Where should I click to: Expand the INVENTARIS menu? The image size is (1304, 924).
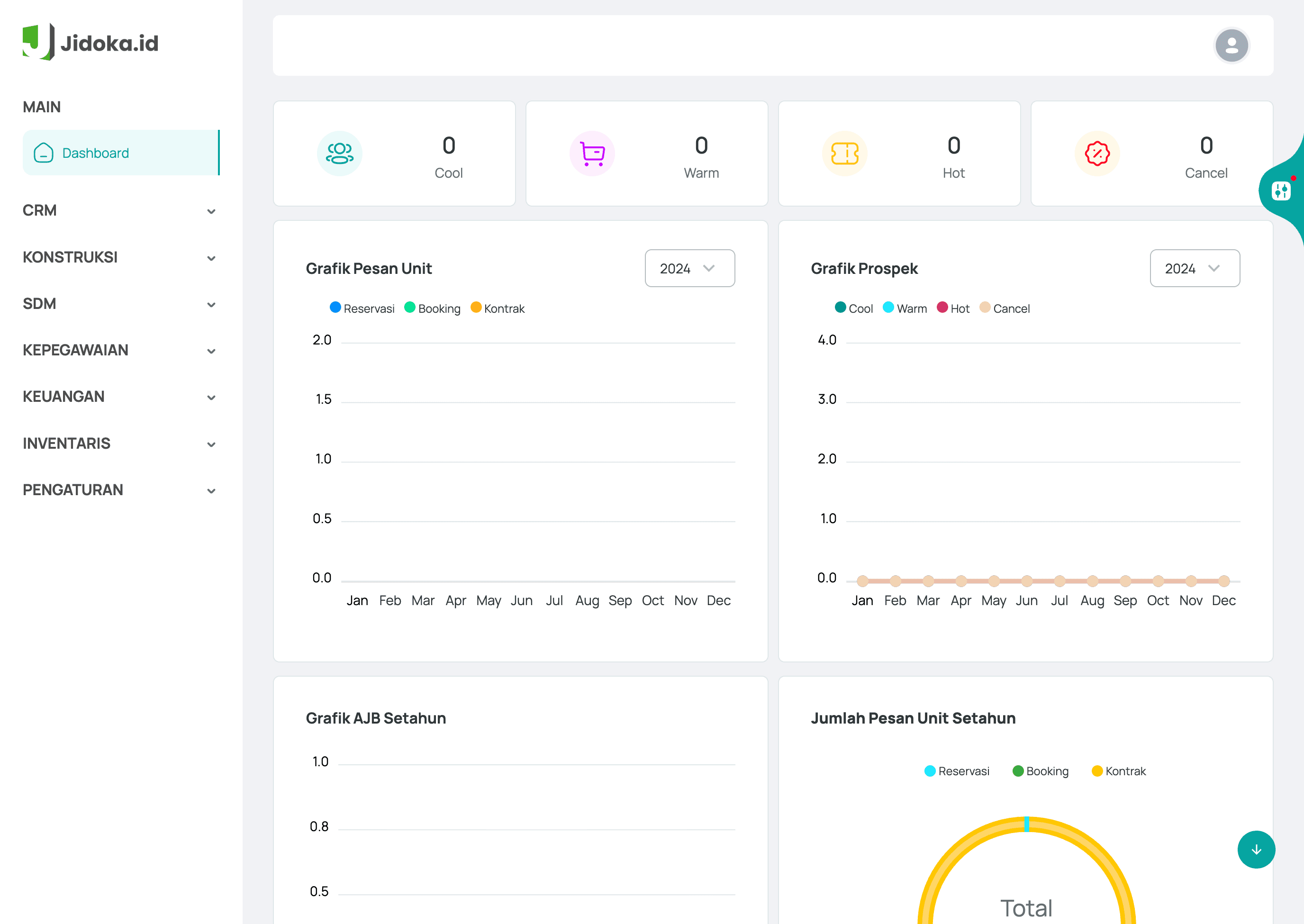pyautogui.click(x=121, y=443)
